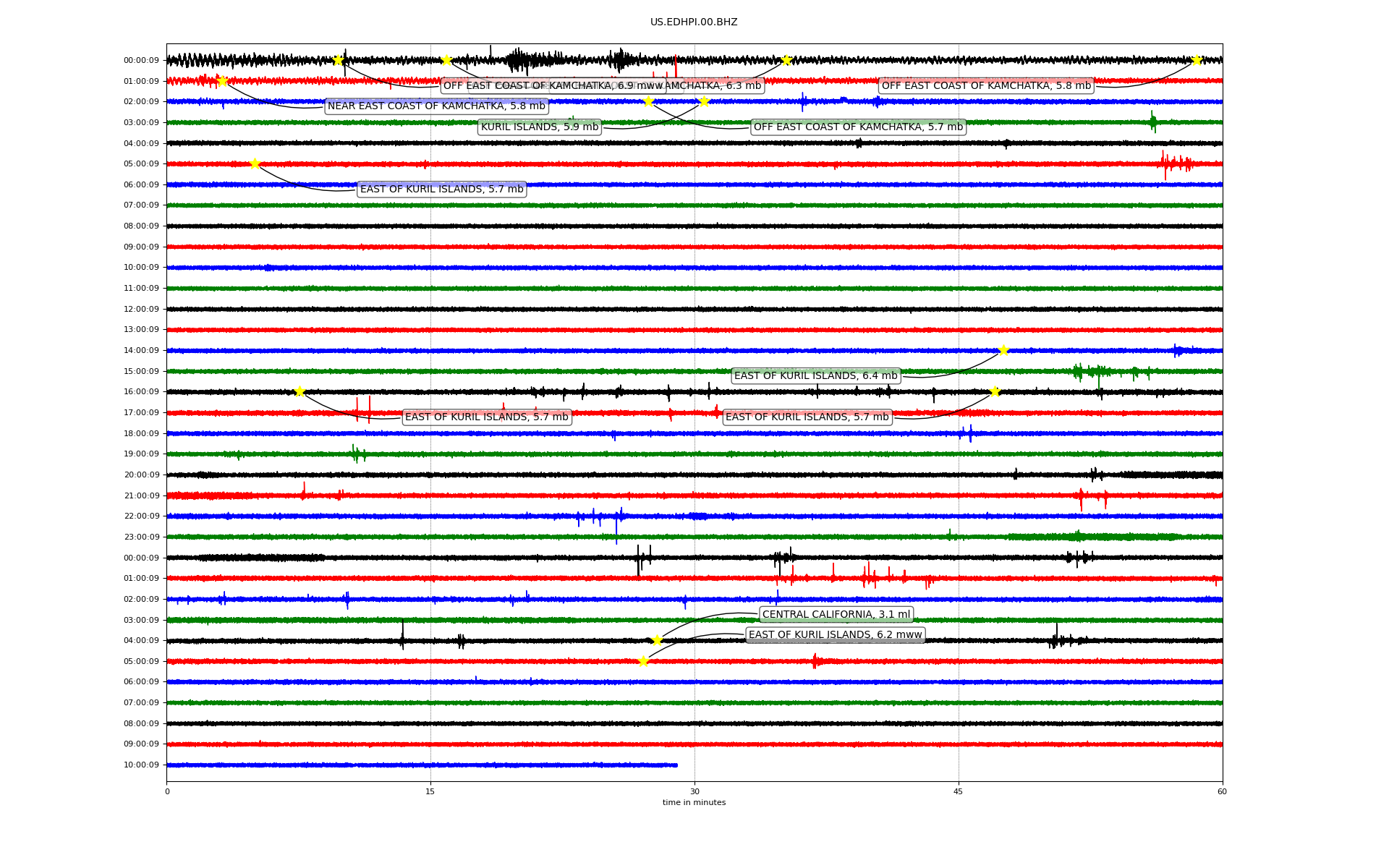Click star marker linked to NEAR EAST COAST OF KAMCHATKA label
Screen dimensions: 1389x868
[222, 81]
